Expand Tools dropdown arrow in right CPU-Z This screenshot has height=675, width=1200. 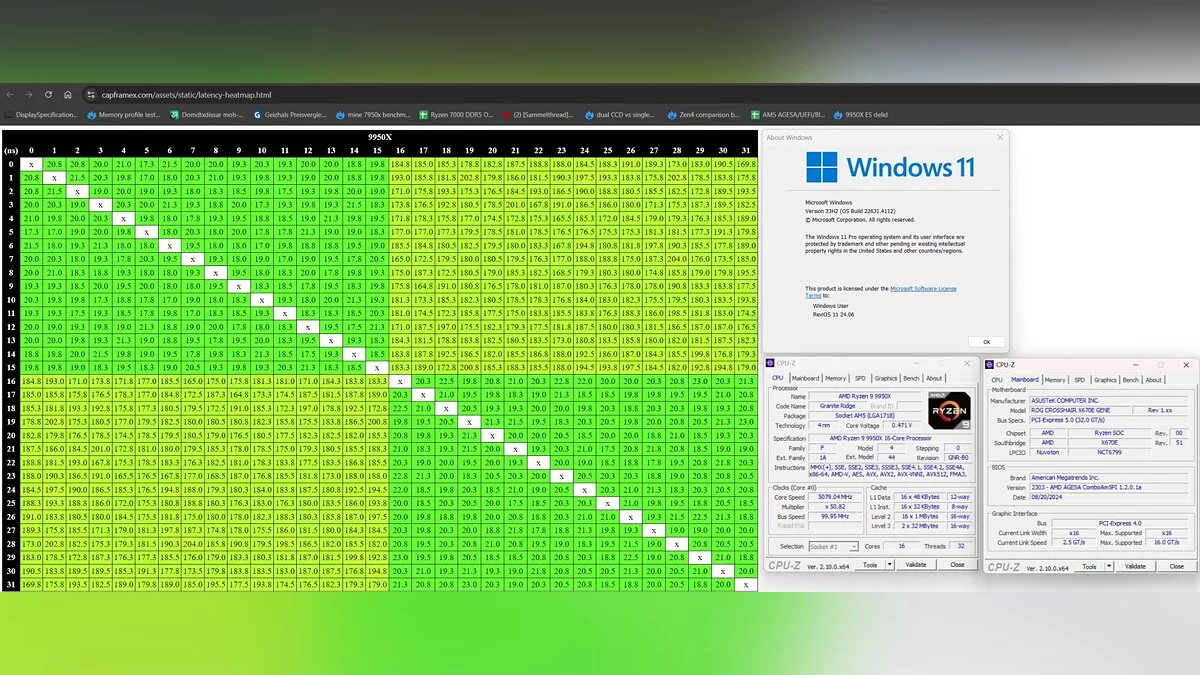tap(1109, 567)
